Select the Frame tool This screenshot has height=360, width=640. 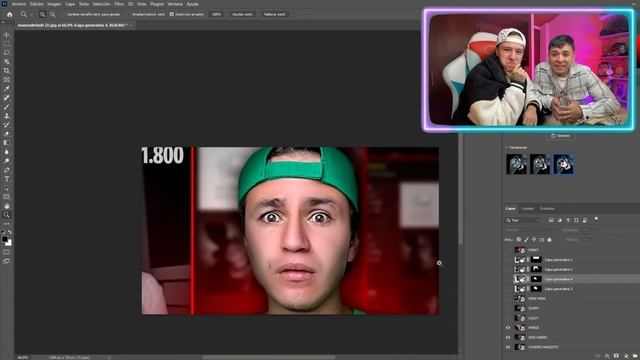[x=7, y=80]
